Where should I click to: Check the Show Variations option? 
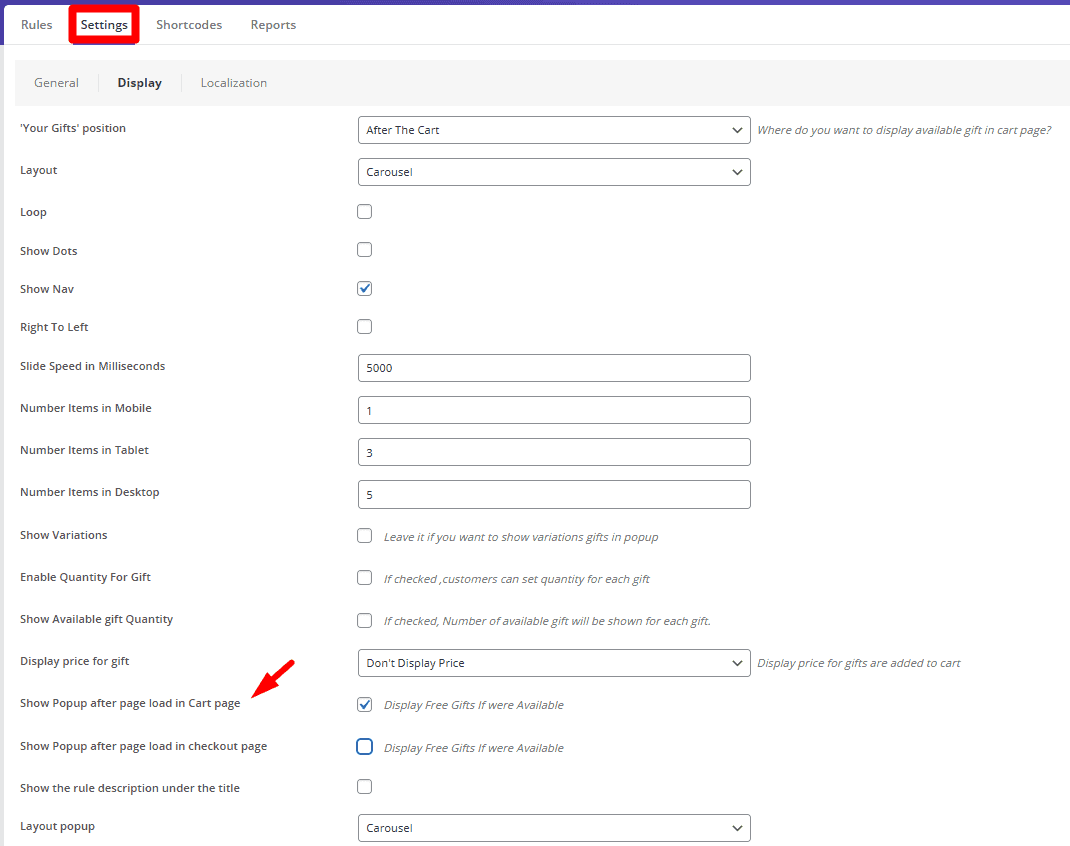coord(364,535)
